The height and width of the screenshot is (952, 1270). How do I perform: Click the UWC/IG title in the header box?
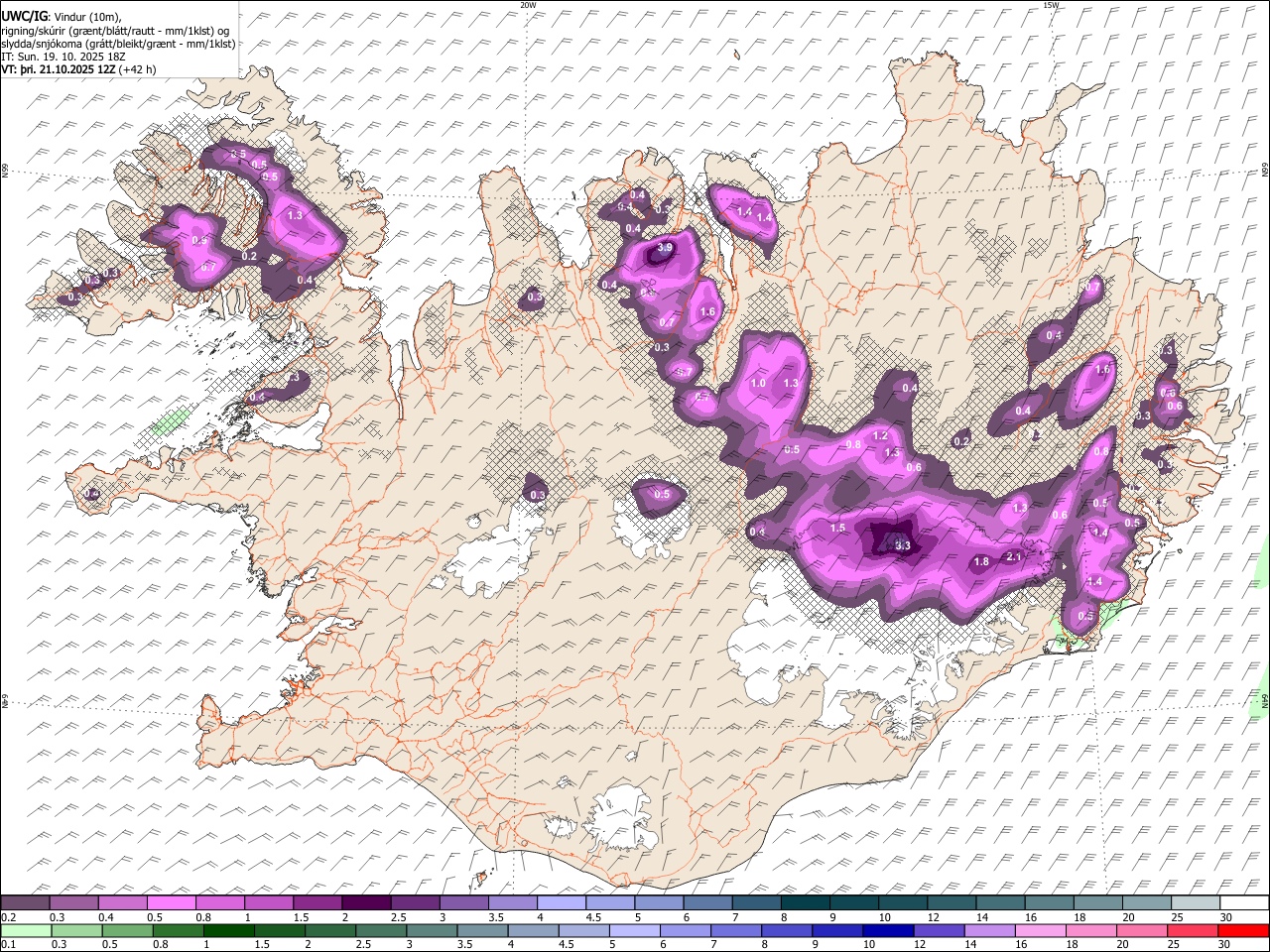pos(24,17)
